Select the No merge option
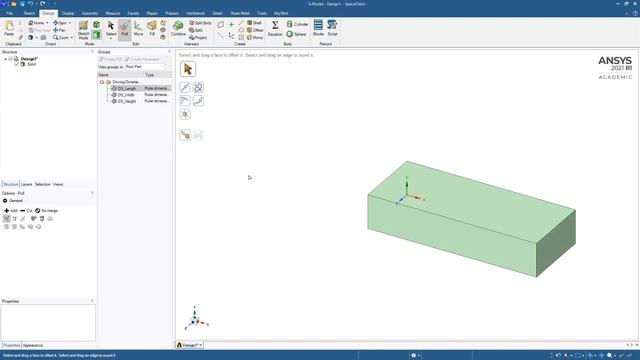This screenshot has width=640, height=360. coord(47,211)
